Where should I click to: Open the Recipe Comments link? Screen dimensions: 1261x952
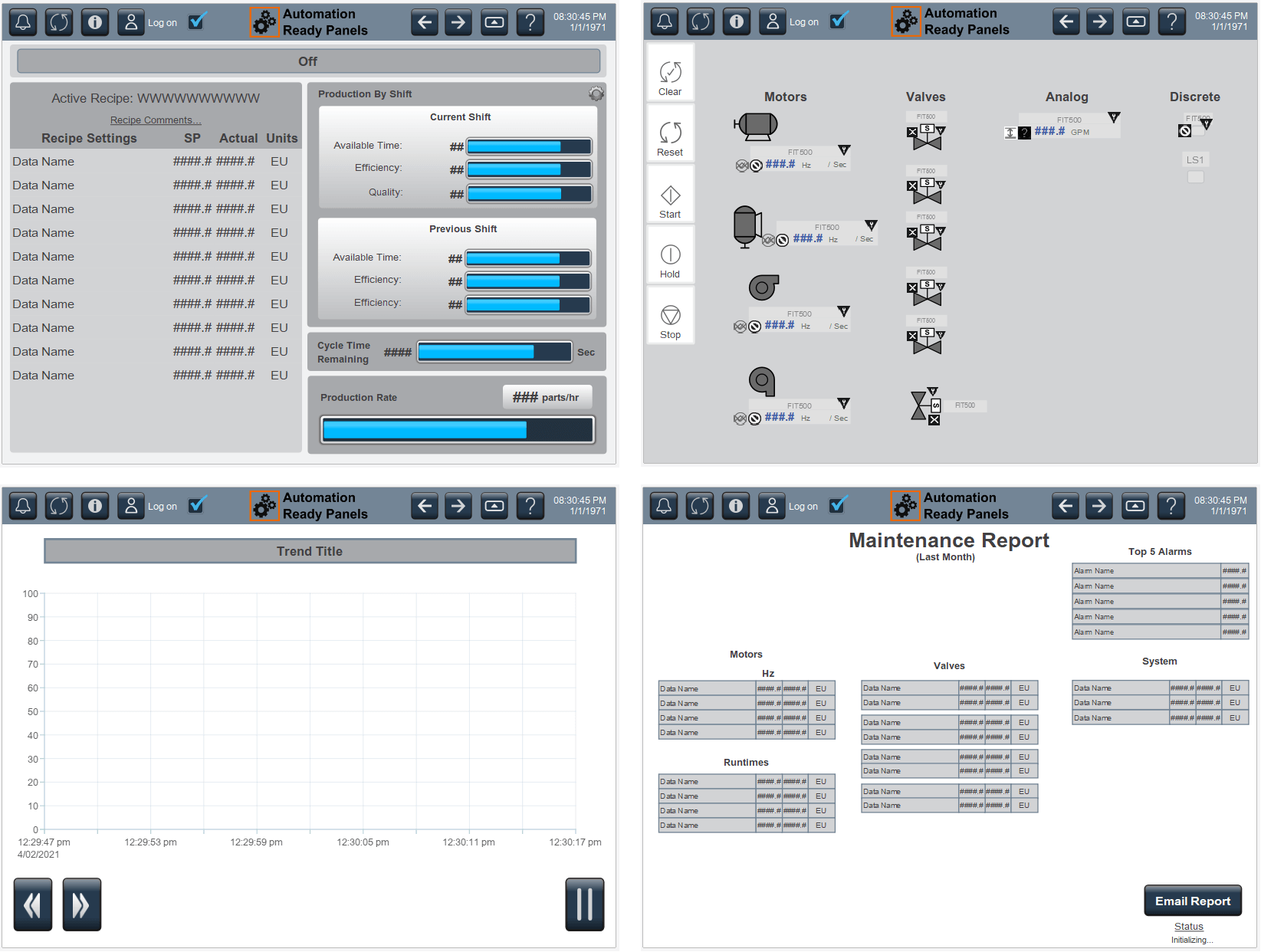(156, 120)
